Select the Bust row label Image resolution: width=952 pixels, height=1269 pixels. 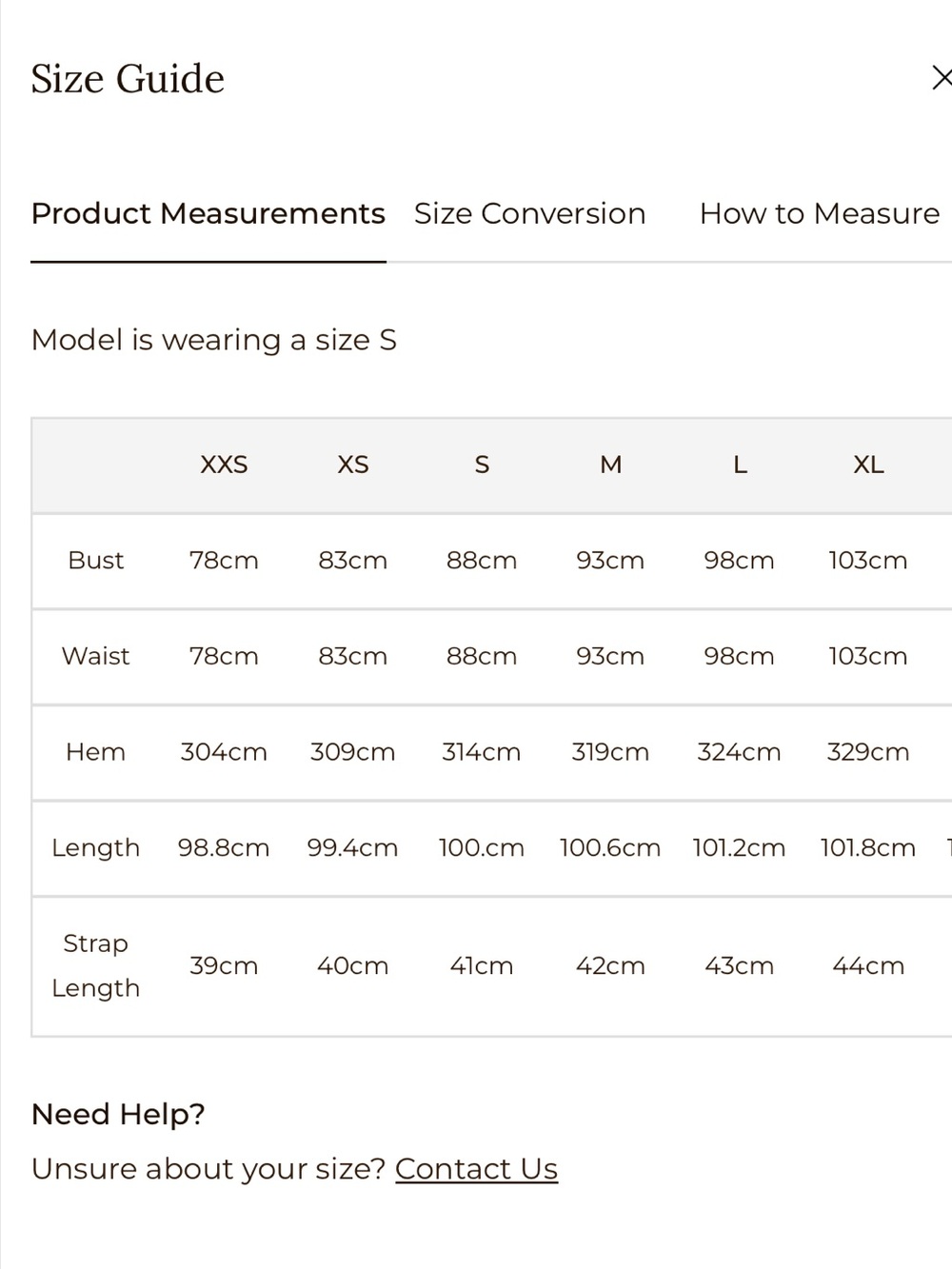[95, 560]
